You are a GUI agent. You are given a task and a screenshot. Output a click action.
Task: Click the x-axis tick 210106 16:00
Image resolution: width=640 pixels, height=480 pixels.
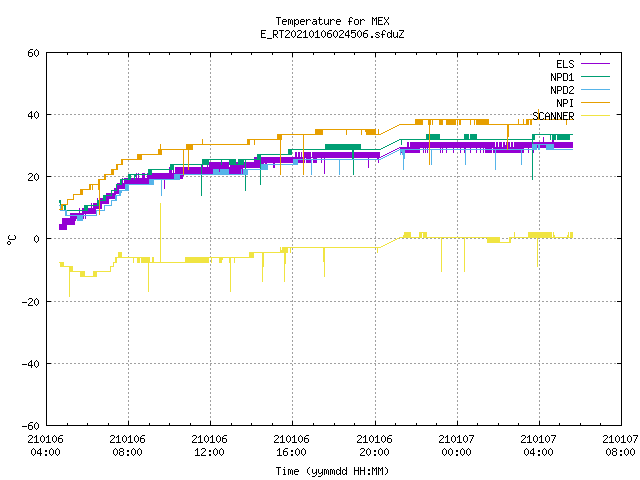(291, 446)
